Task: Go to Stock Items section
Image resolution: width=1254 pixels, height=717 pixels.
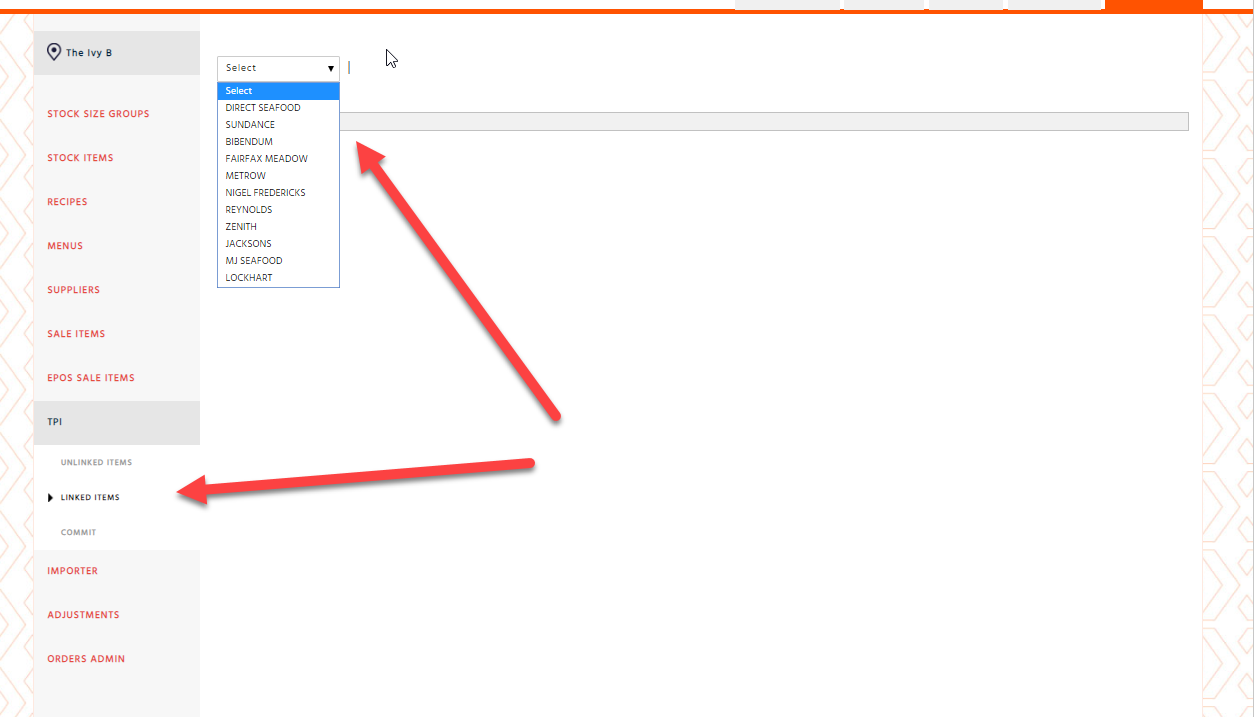Action: 80,158
